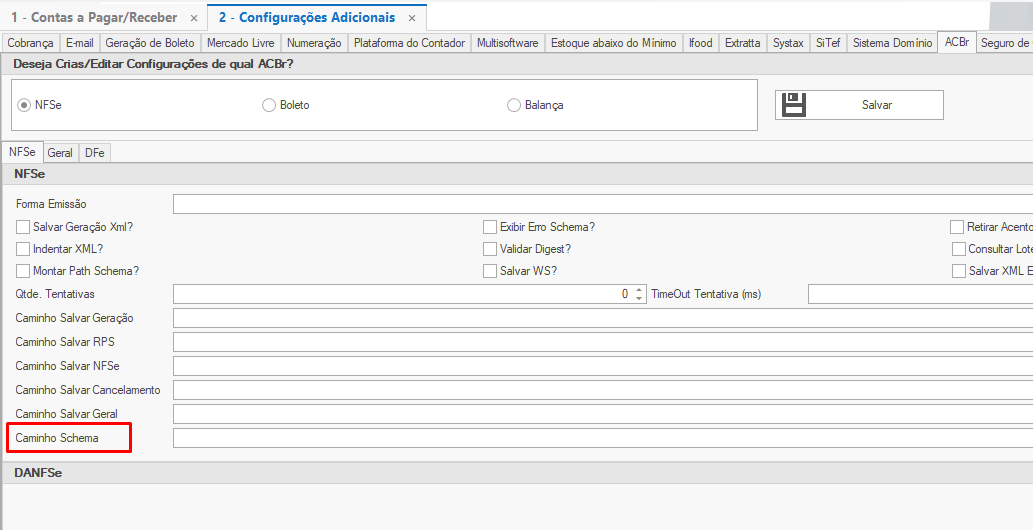Screen dimensions: 1033x530
Task: Open the Mercado Livre settings tab
Action: point(240,43)
